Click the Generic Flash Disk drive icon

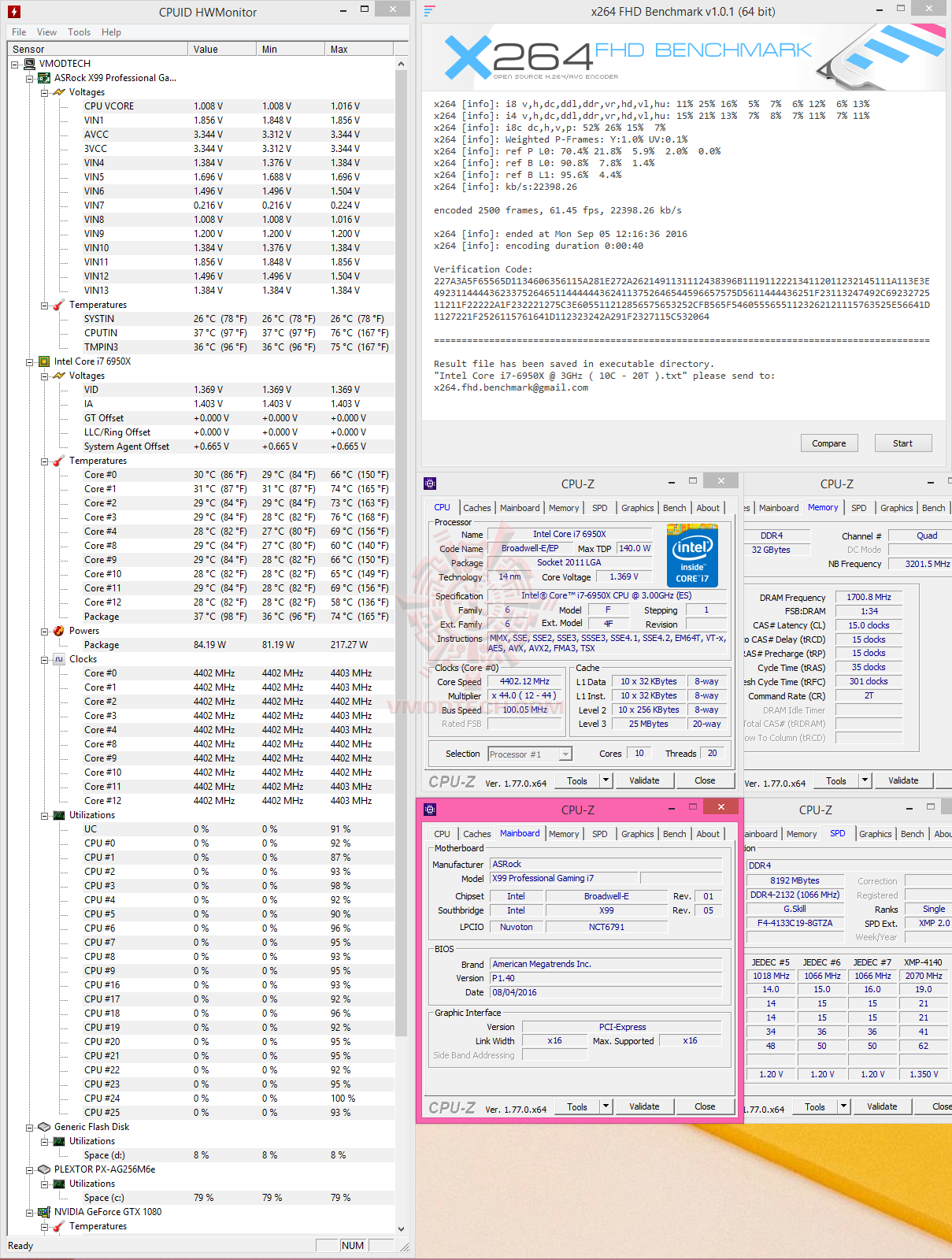click(45, 1127)
